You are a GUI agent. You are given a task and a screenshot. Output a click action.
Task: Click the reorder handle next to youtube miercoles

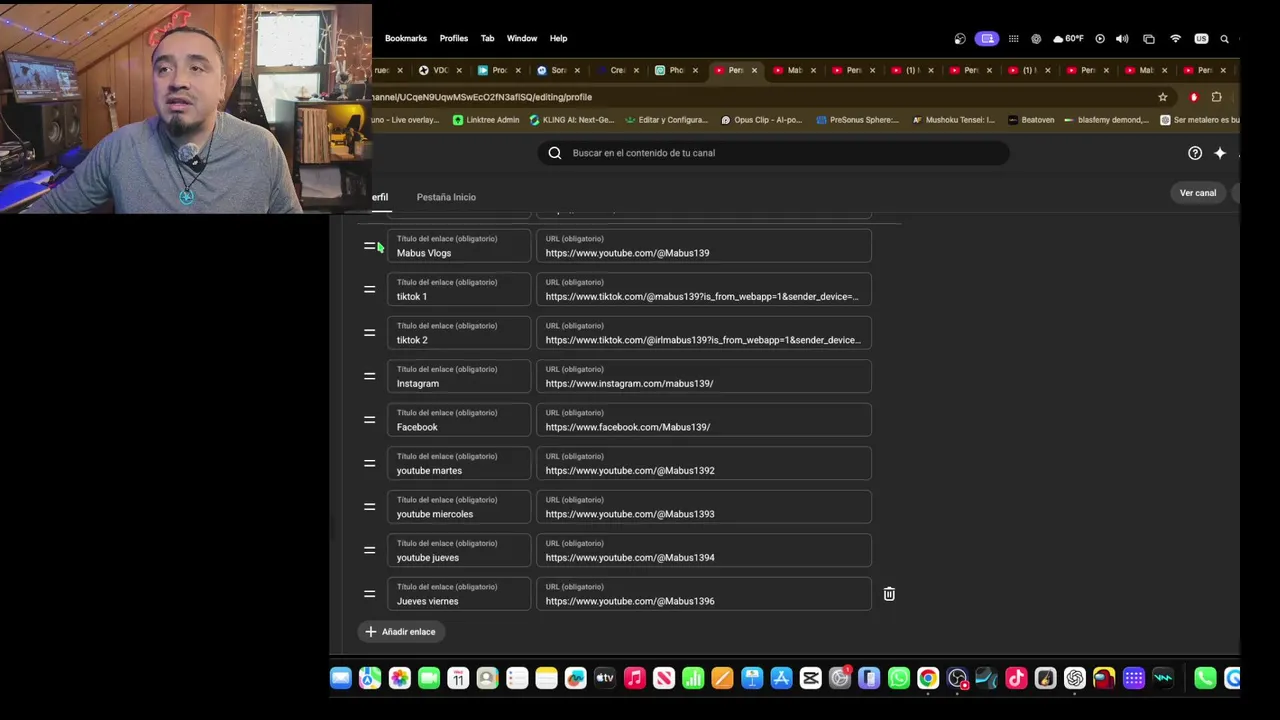369,507
